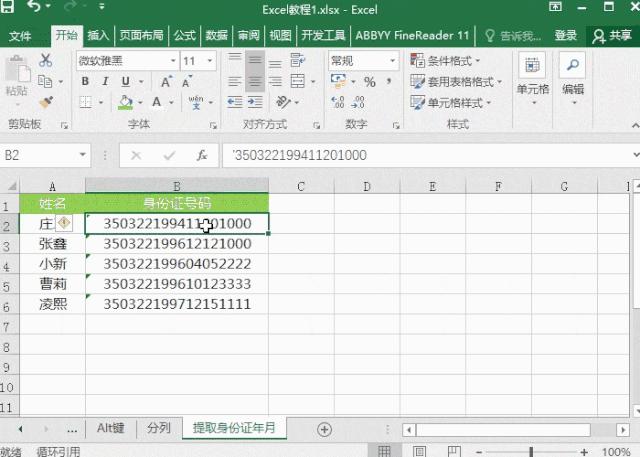Open 条件格式 conditional formatting menu
The height and width of the screenshot is (457, 640).
(x=445, y=61)
